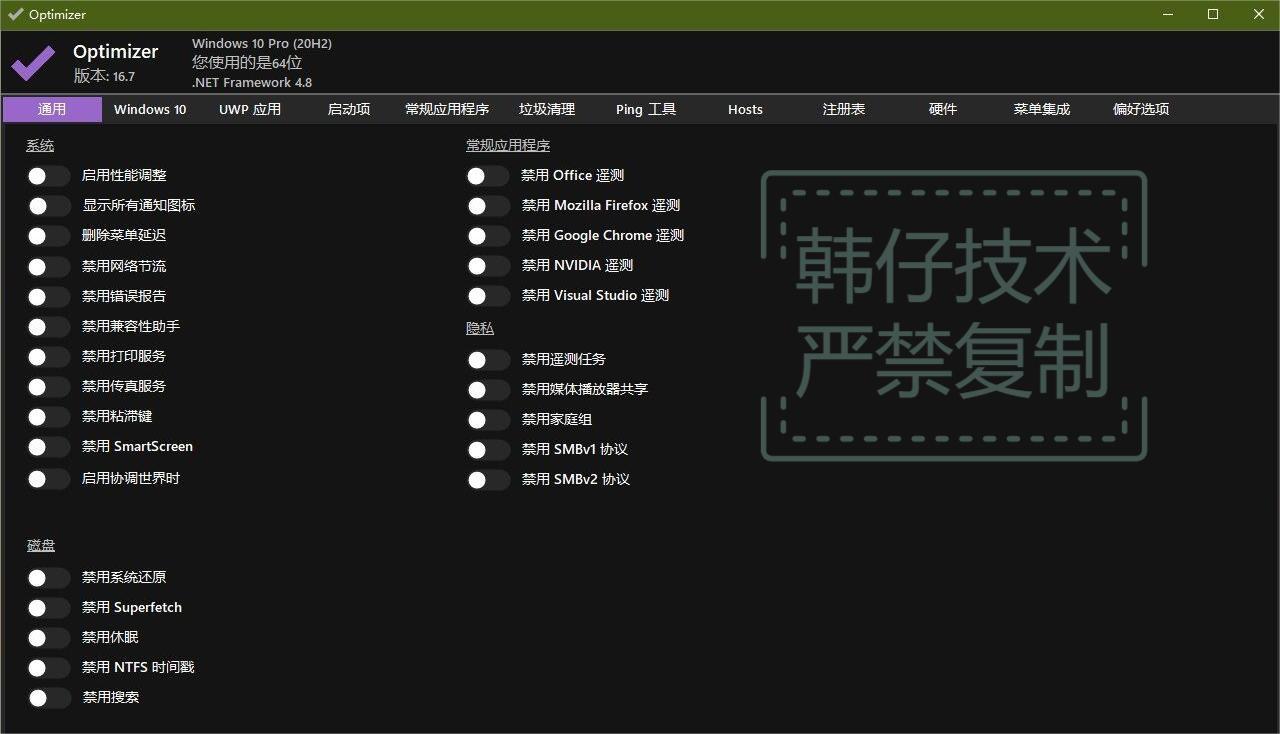The height and width of the screenshot is (734, 1280).
Task: Toggle 禁用 Office 遥测 switch
Action: pyautogui.click(x=488, y=176)
